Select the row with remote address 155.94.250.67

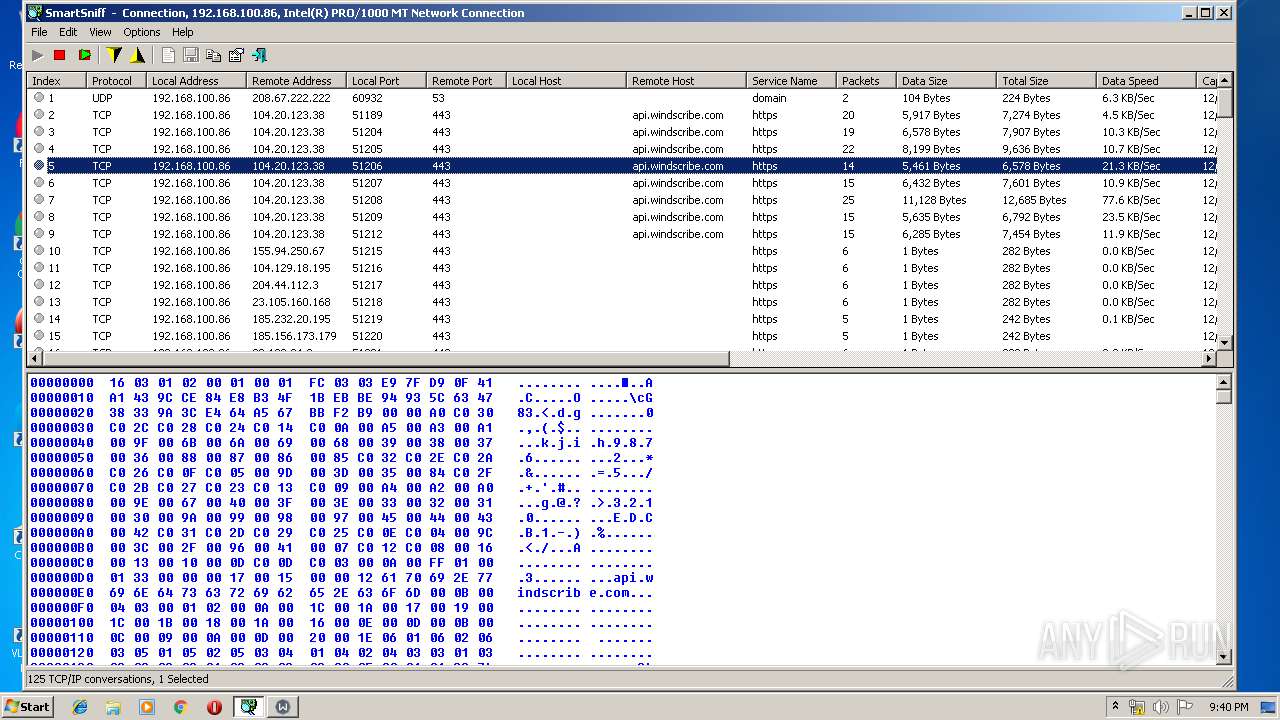tap(622, 251)
